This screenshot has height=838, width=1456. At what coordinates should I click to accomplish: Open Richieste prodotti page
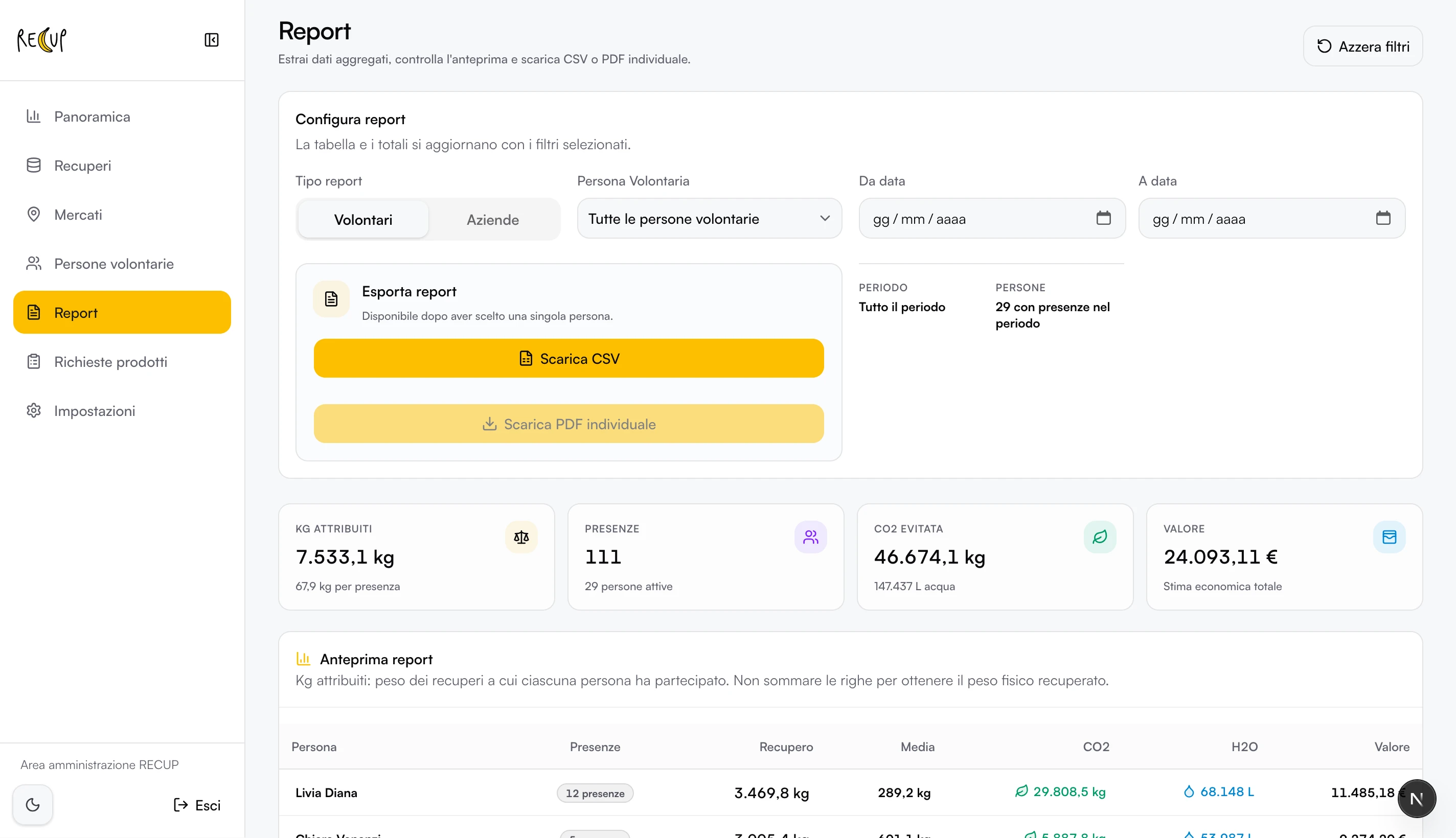point(122,361)
